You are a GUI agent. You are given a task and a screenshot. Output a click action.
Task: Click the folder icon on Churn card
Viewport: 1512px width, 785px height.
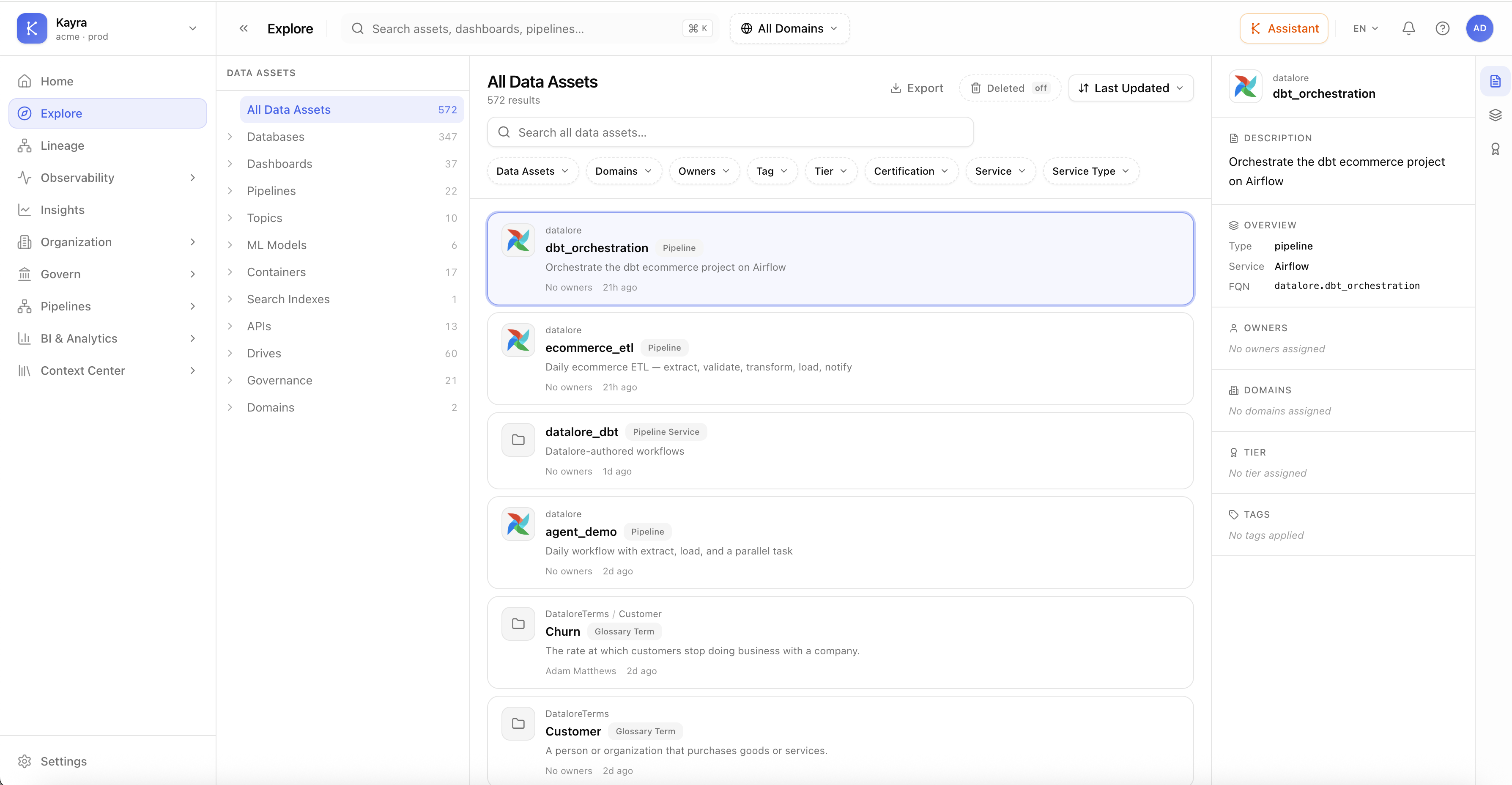[518, 623]
